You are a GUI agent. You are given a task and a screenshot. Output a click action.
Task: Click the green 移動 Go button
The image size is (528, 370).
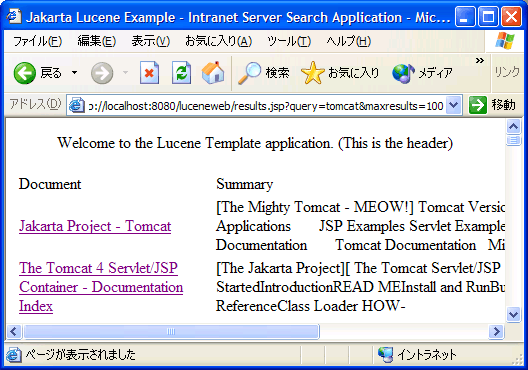click(x=492, y=105)
